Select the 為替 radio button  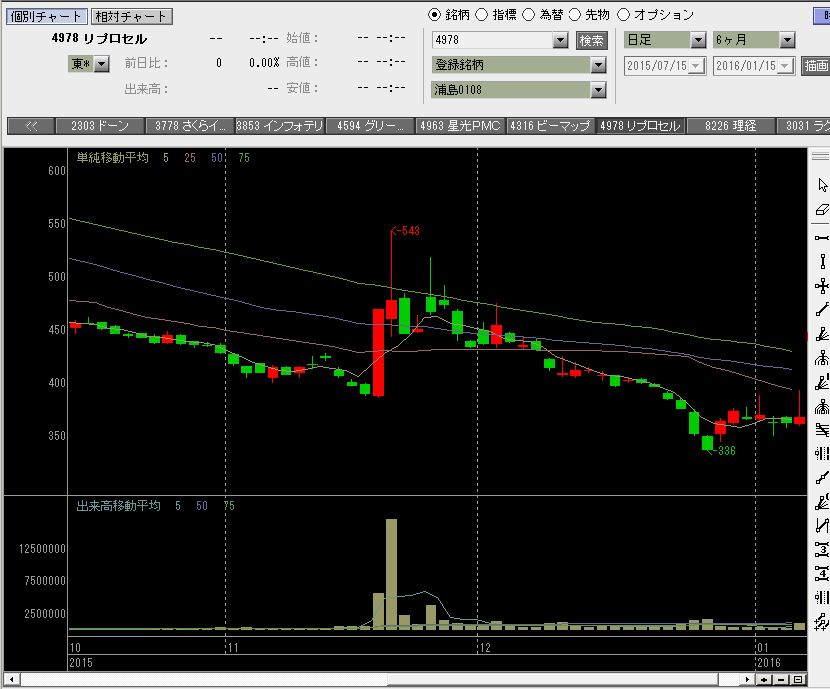(528, 15)
